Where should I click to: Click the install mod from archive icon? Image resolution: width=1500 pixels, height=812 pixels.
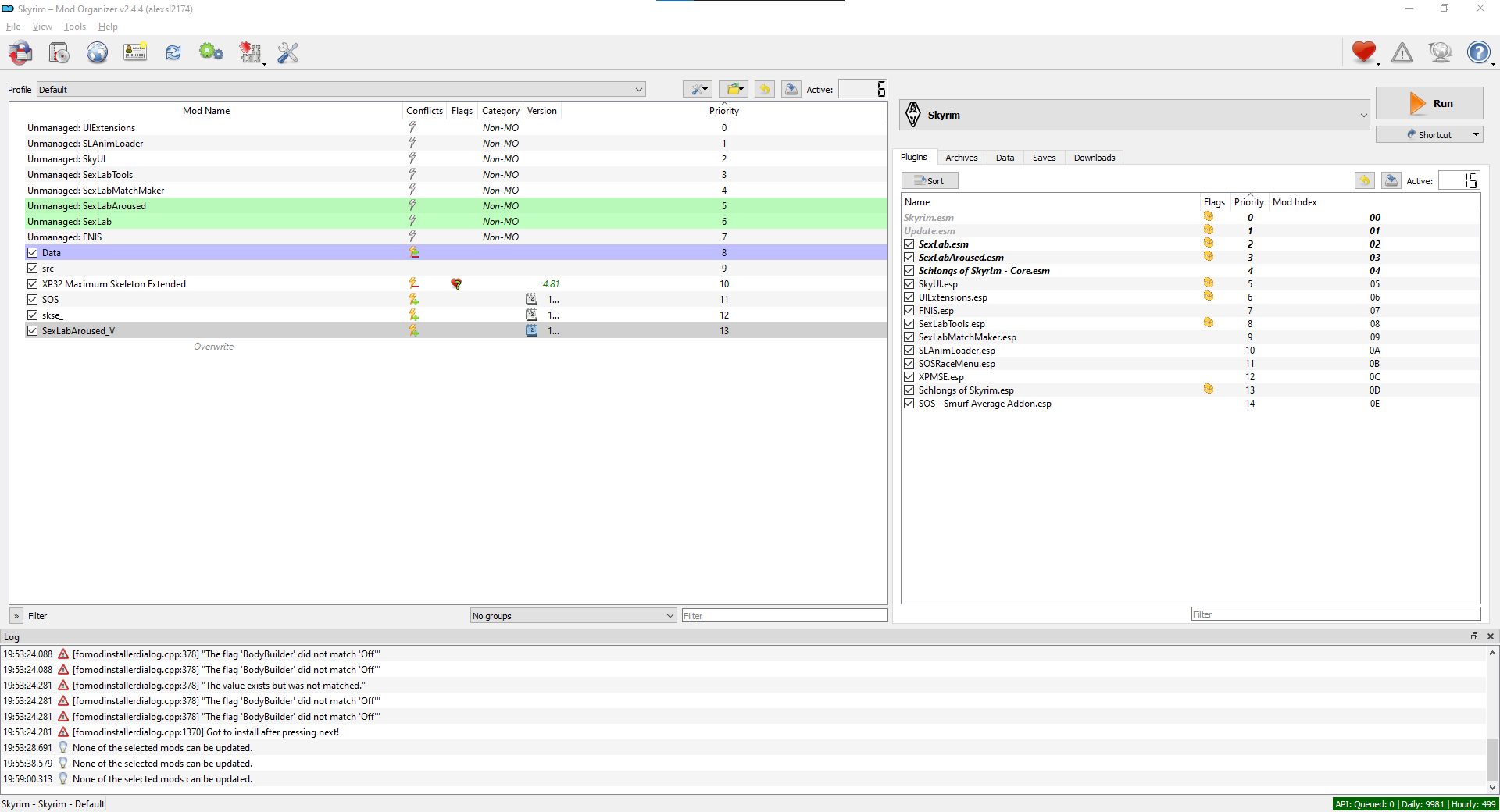pyautogui.click(x=59, y=52)
